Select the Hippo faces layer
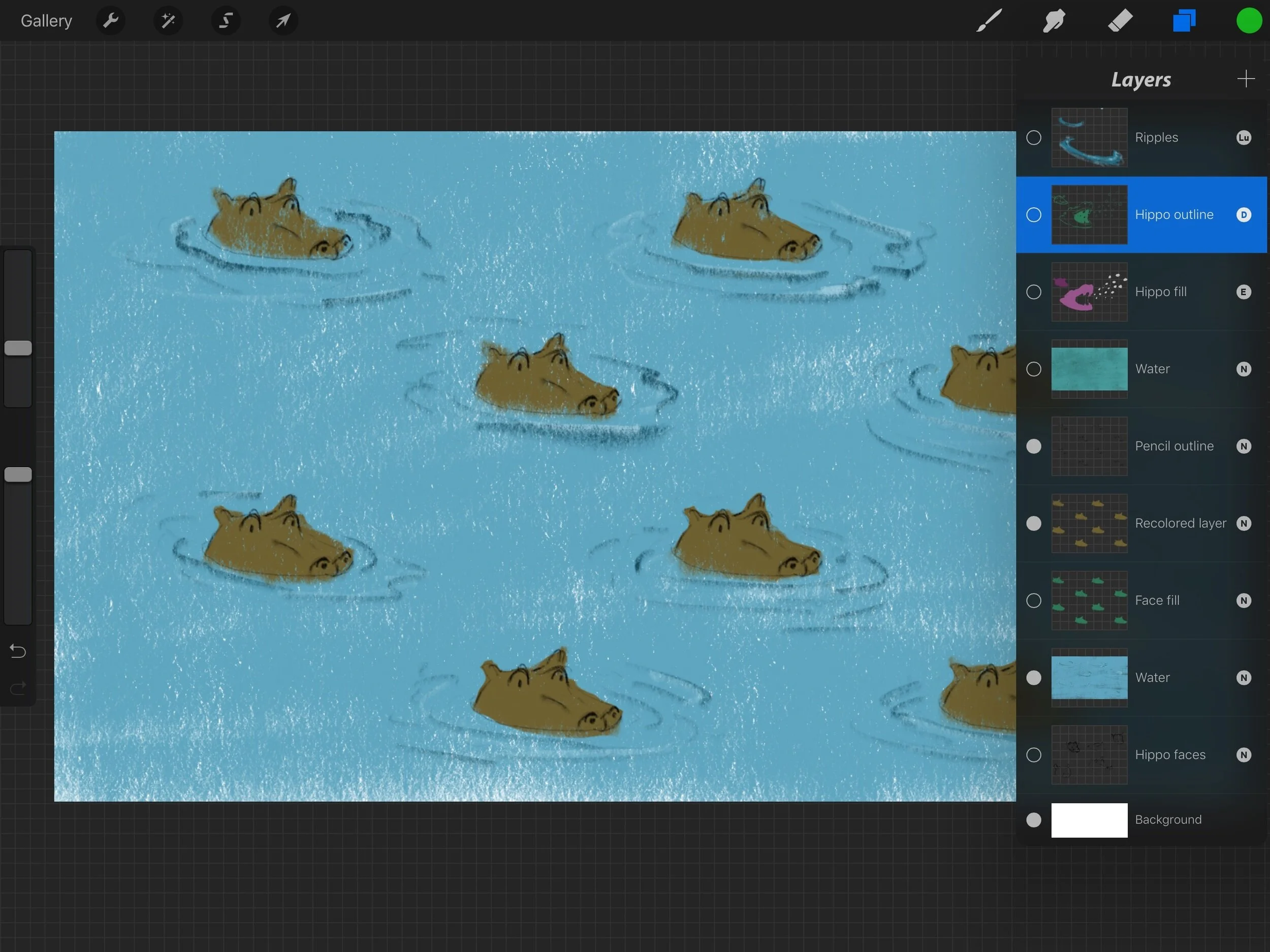The image size is (1270, 952). (1169, 754)
